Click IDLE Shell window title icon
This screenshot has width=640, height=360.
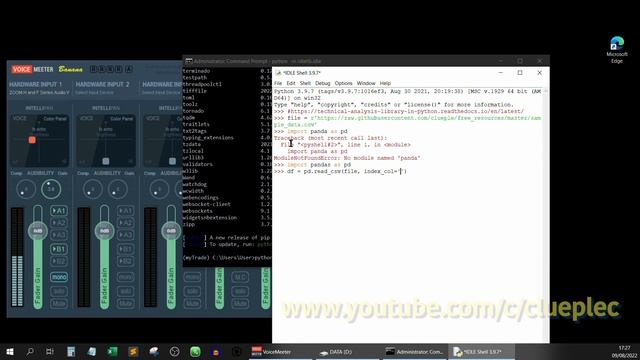tap(278, 73)
